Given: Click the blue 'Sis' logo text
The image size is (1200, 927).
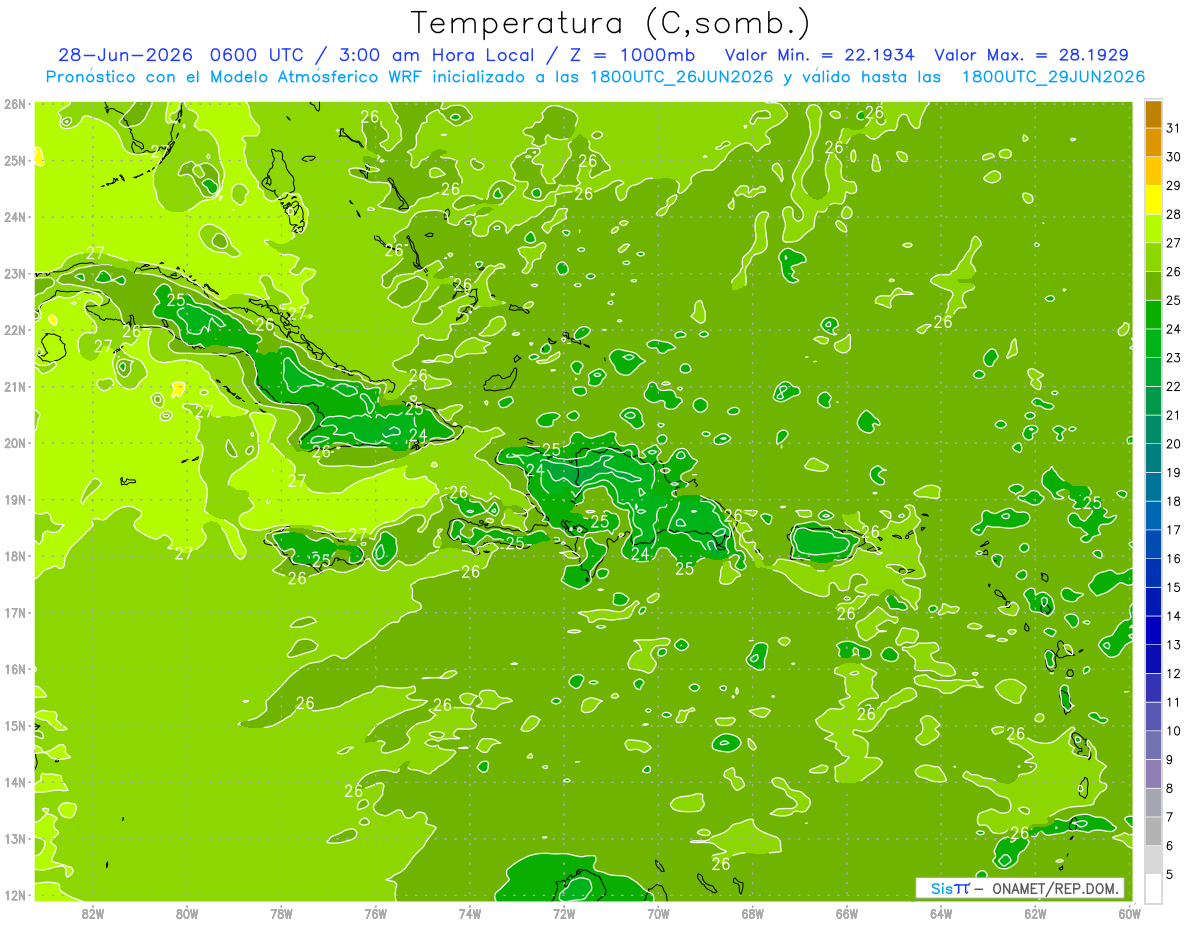Looking at the screenshot, I should pos(942,888).
